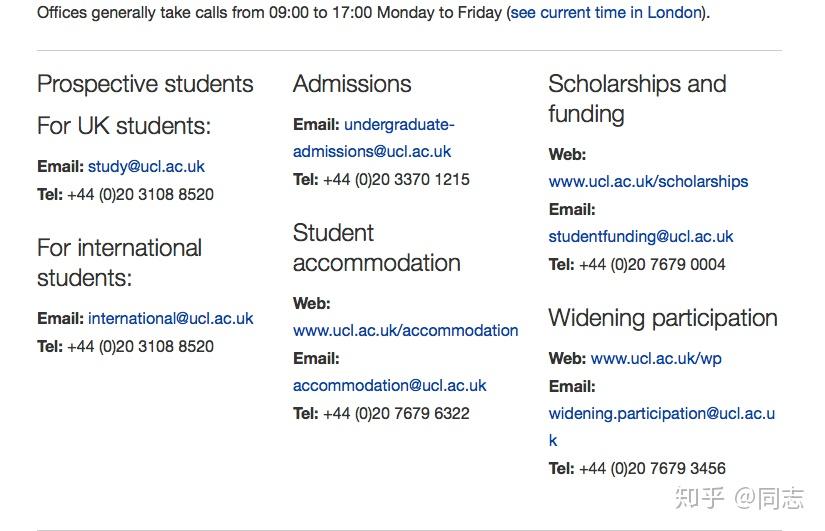825x531 pixels.
Task: Click the Admissions phone number ending 1215
Action: point(396,180)
